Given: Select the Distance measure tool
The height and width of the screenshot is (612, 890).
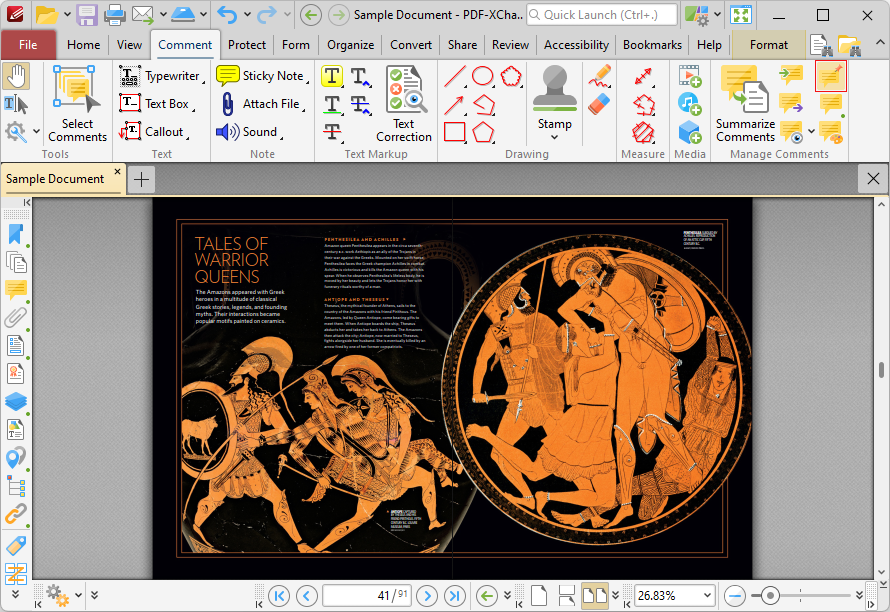Looking at the screenshot, I should (643, 76).
